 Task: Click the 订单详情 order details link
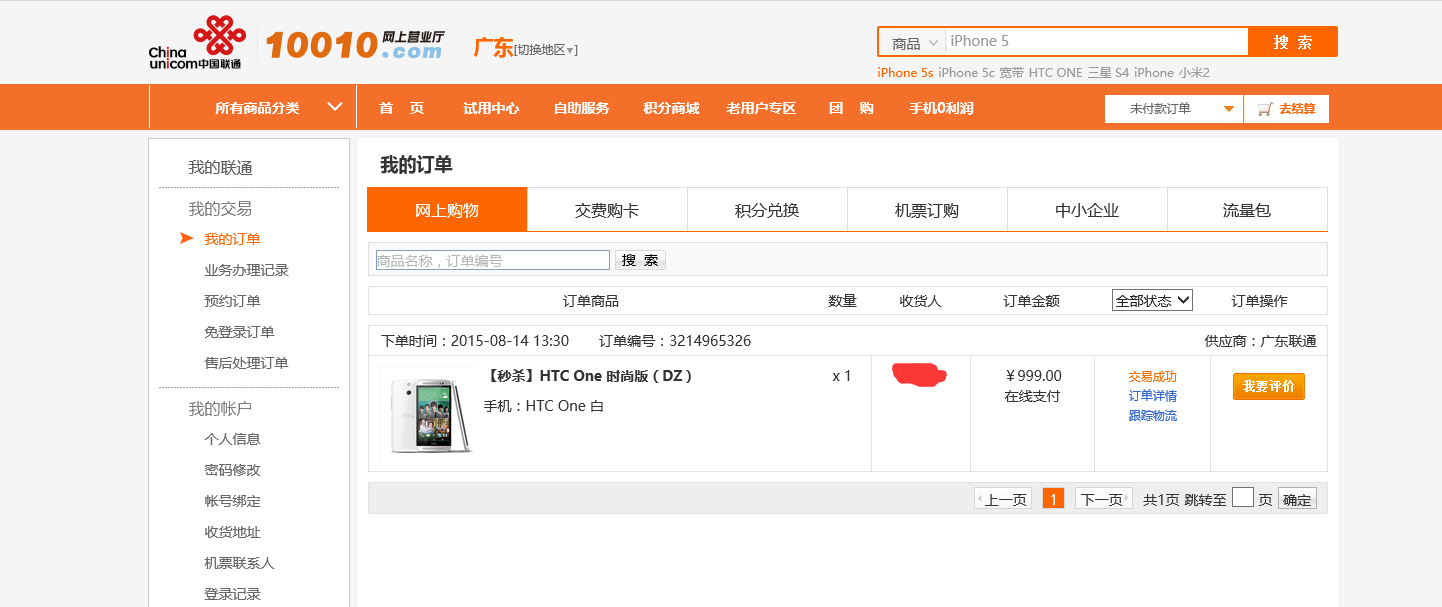point(1152,396)
